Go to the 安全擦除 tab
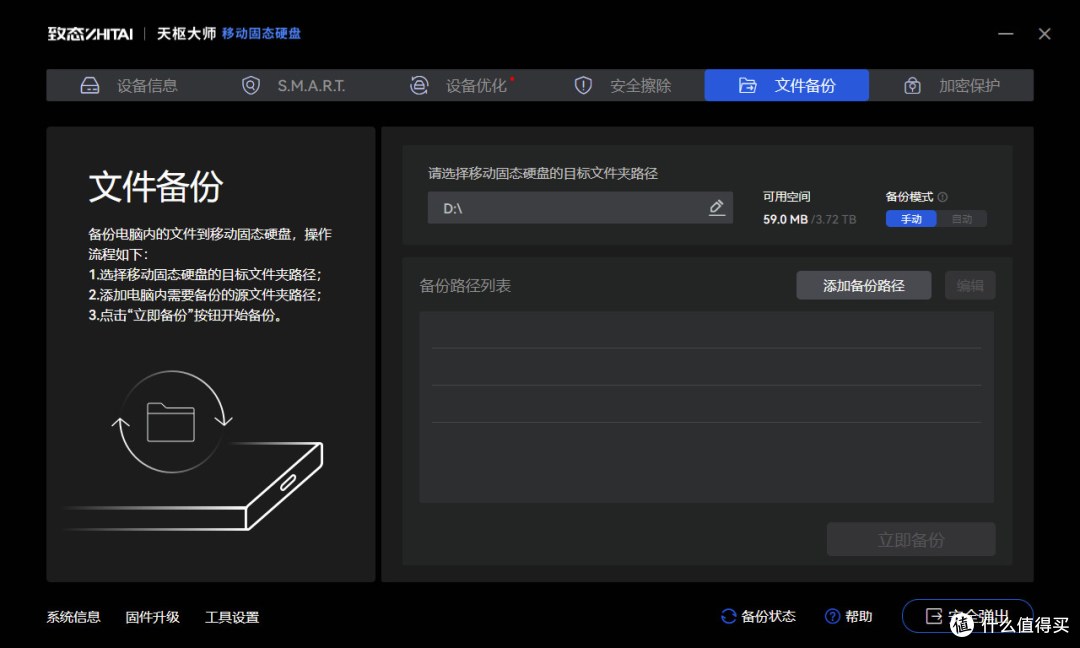Viewport: 1080px width, 648px height. (x=623, y=85)
